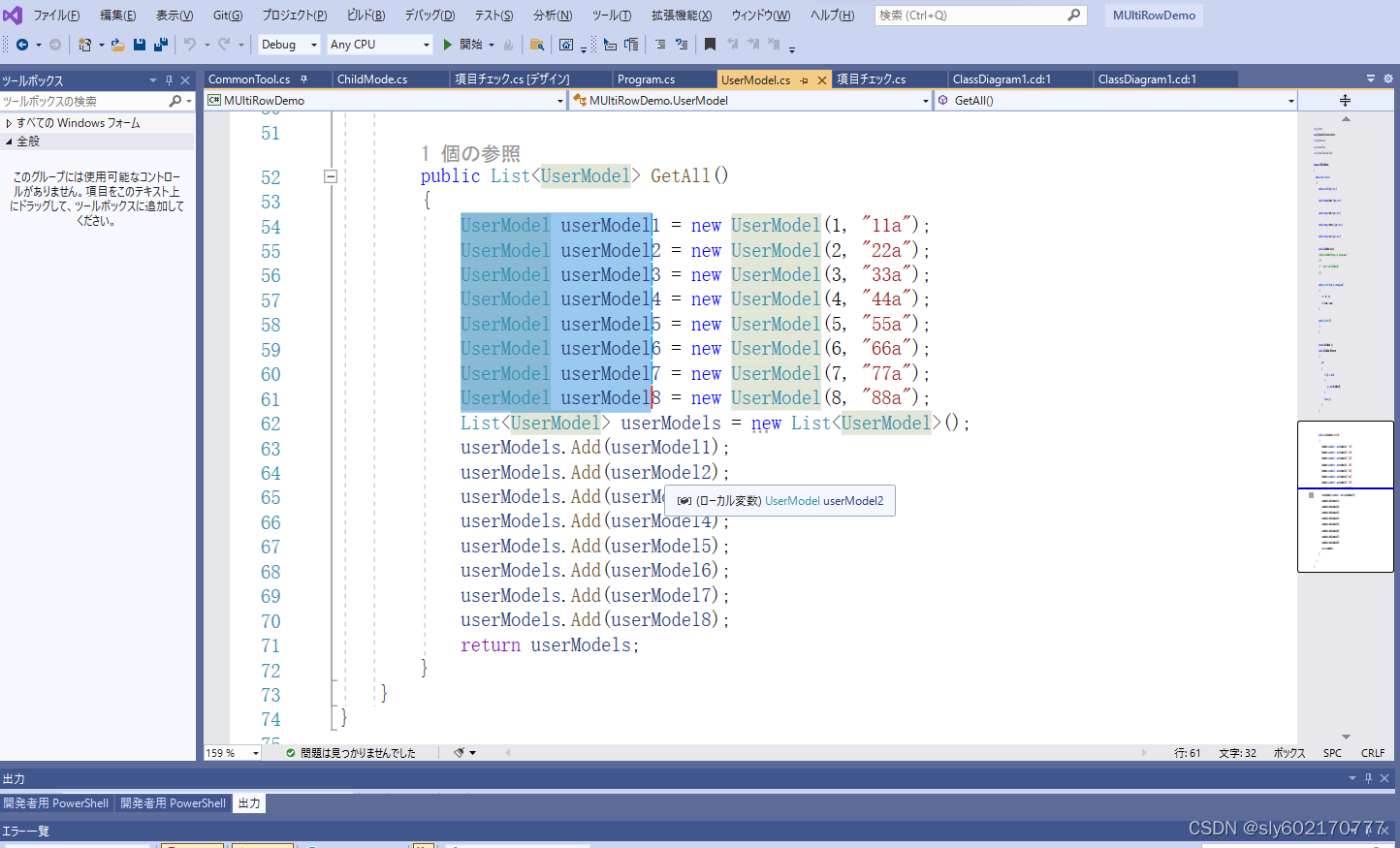Click the 1 個の参照 reference link
1400x848 pixels.
470,153
